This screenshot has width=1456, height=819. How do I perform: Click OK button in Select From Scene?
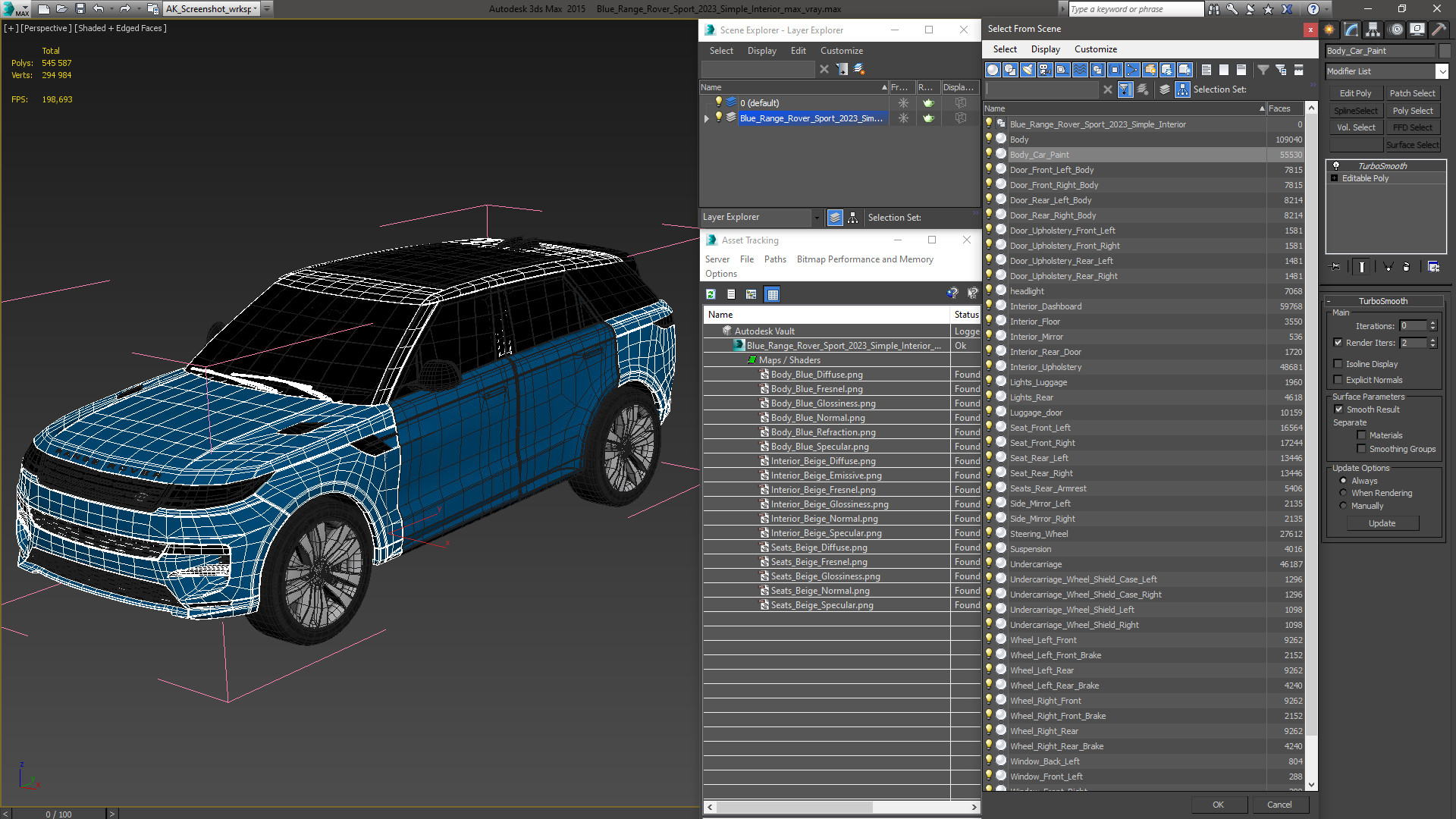tap(1218, 805)
